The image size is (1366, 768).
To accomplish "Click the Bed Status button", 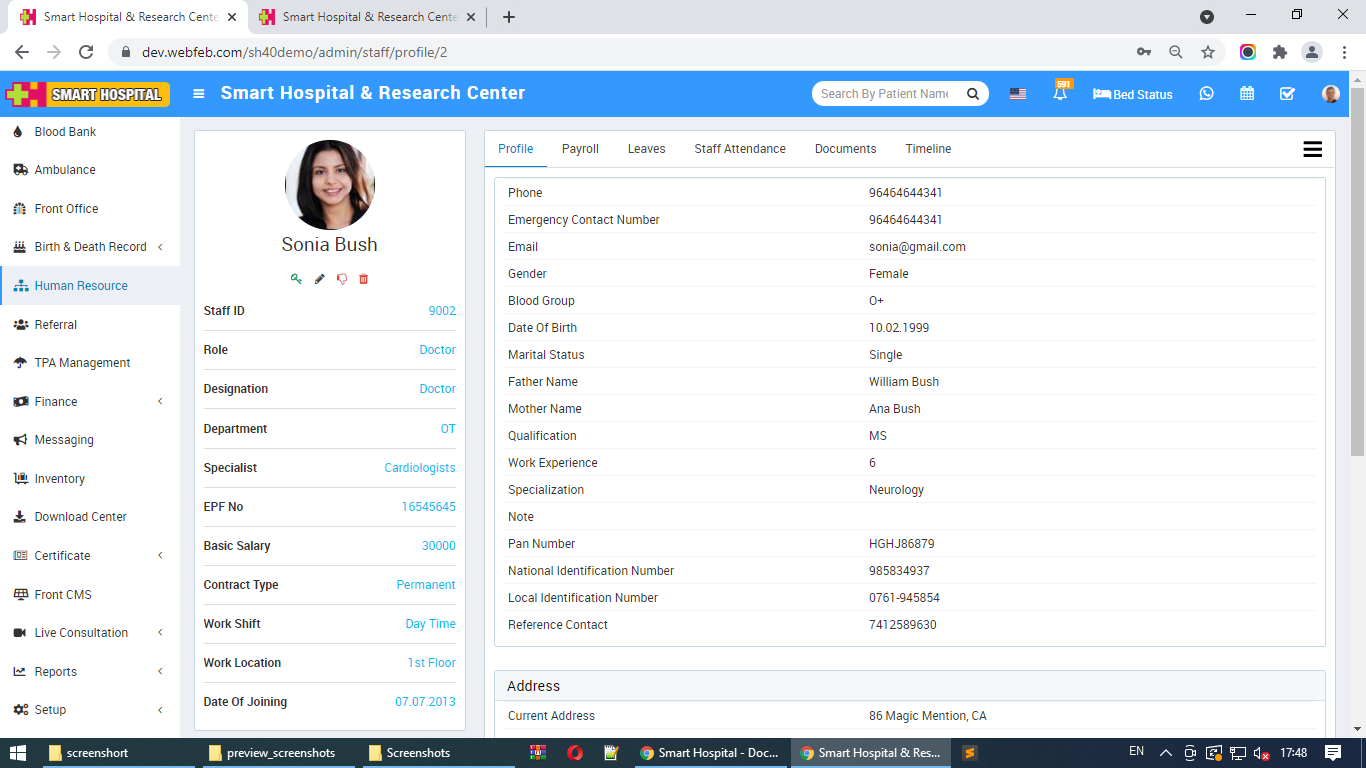I will point(1132,94).
